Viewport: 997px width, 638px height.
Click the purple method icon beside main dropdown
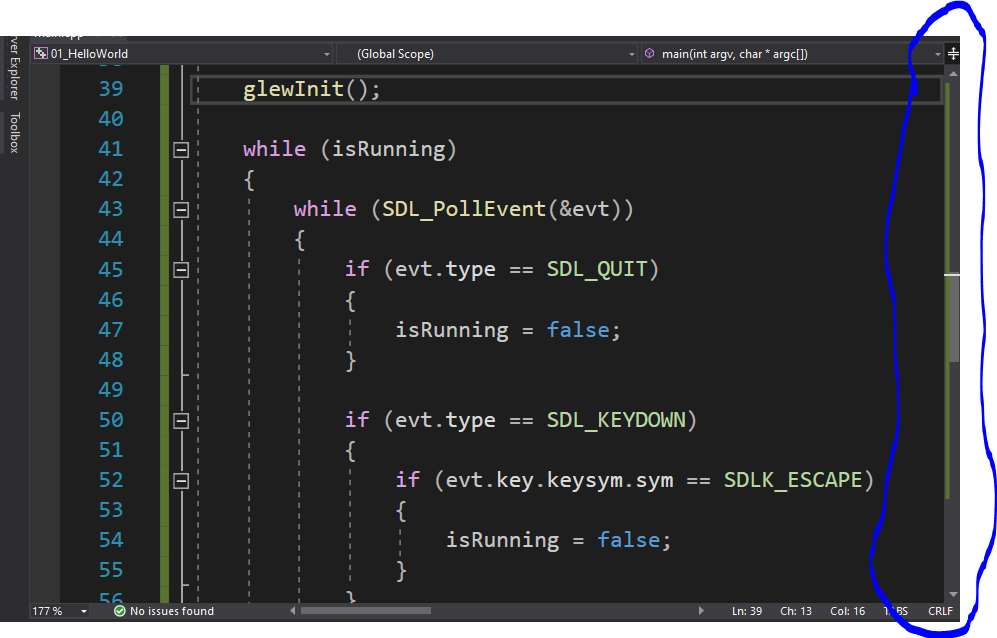click(651, 53)
